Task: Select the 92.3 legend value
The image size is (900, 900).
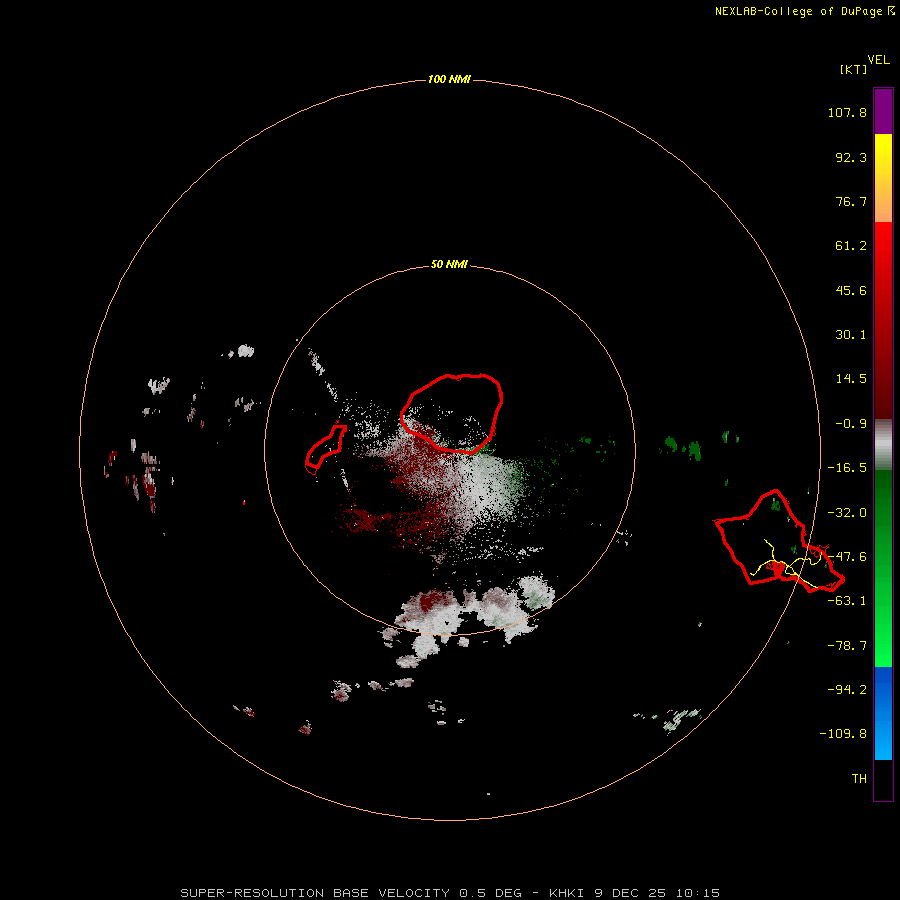Action: click(x=851, y=157)
